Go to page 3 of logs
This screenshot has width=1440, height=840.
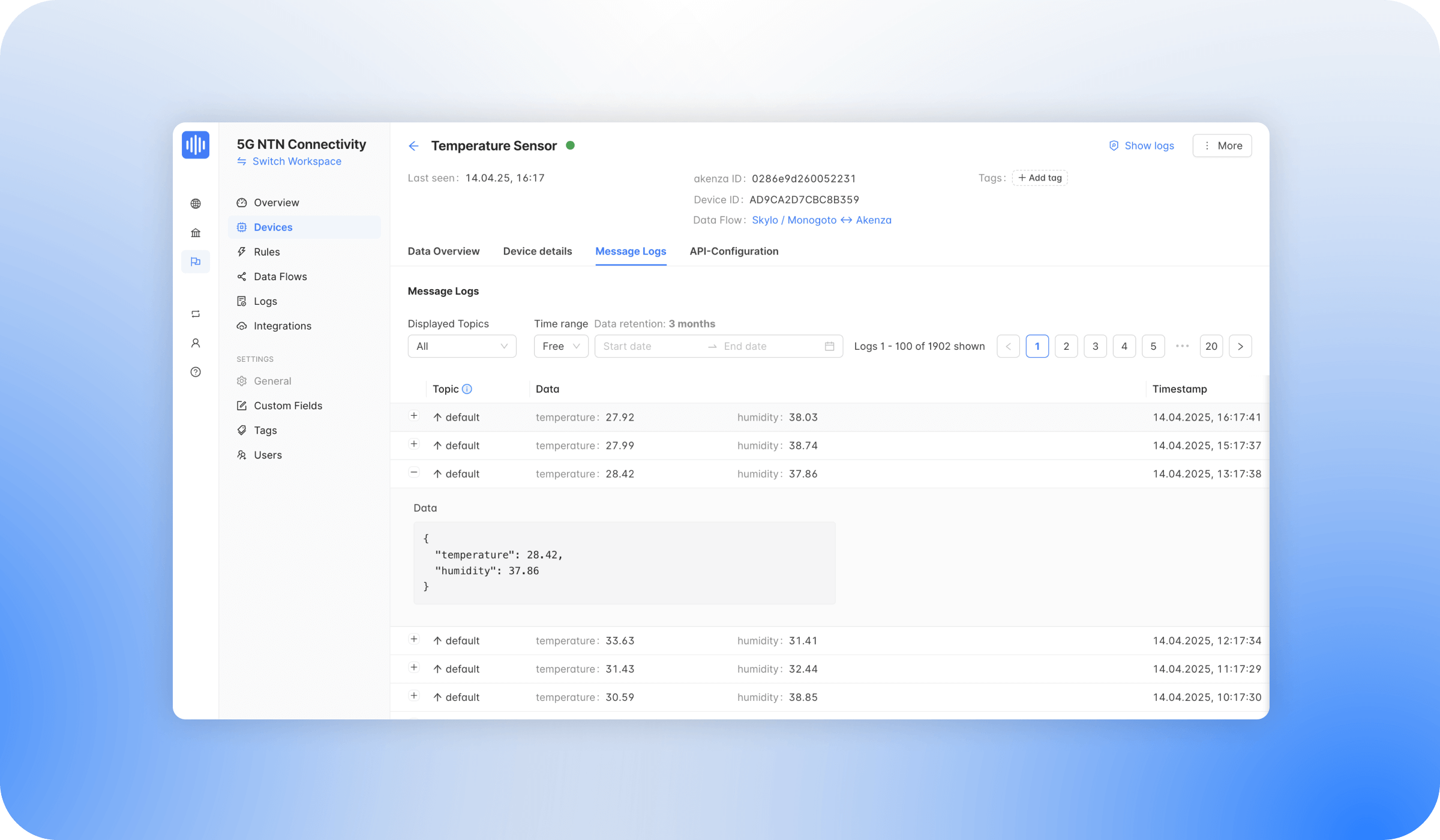1095,346
